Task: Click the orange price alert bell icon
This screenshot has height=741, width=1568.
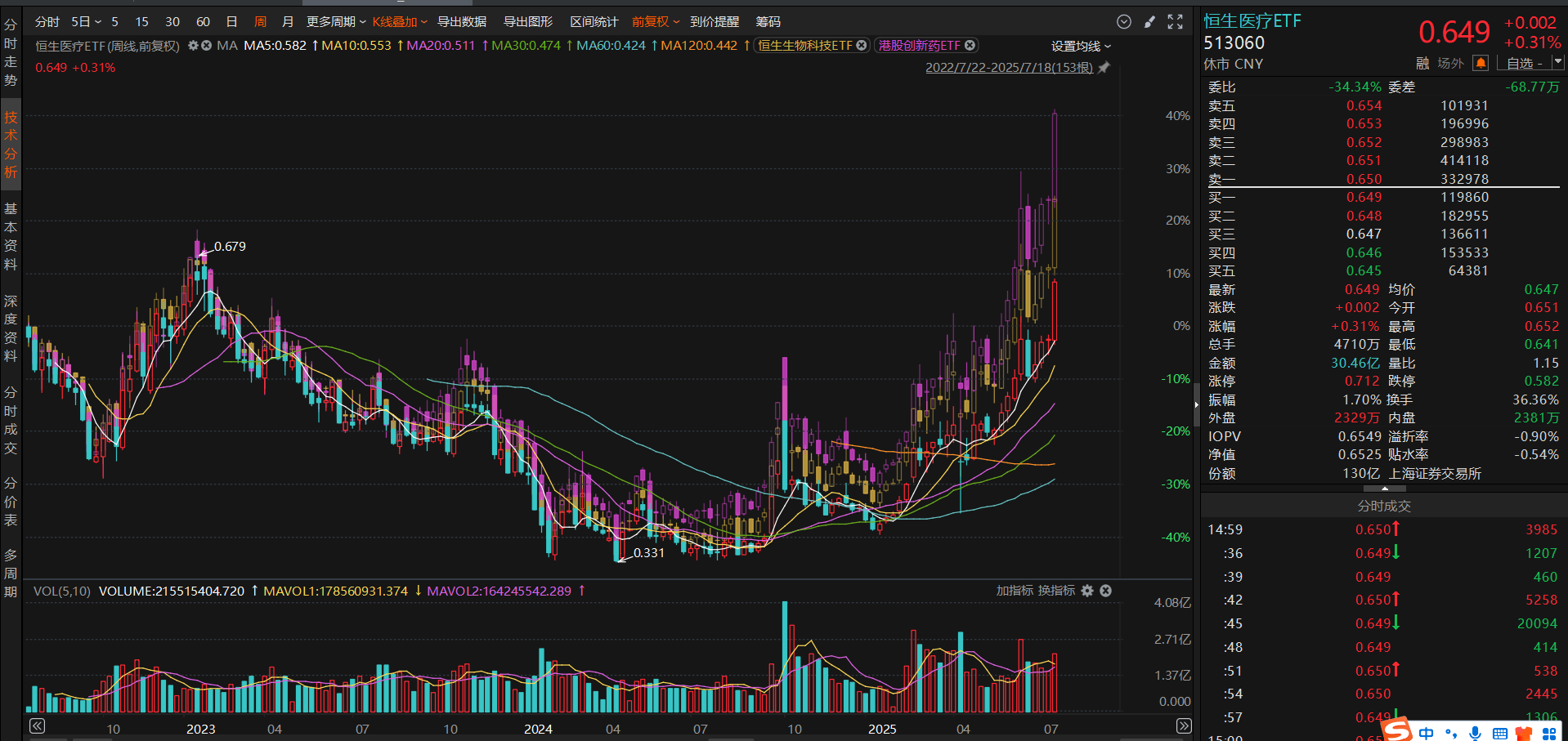Action: point(1480,63)
